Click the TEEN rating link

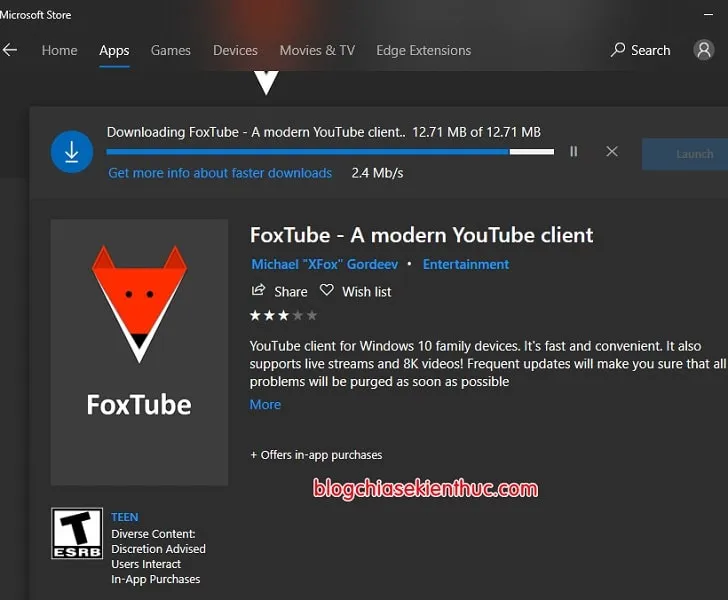(x=124, y=517)
